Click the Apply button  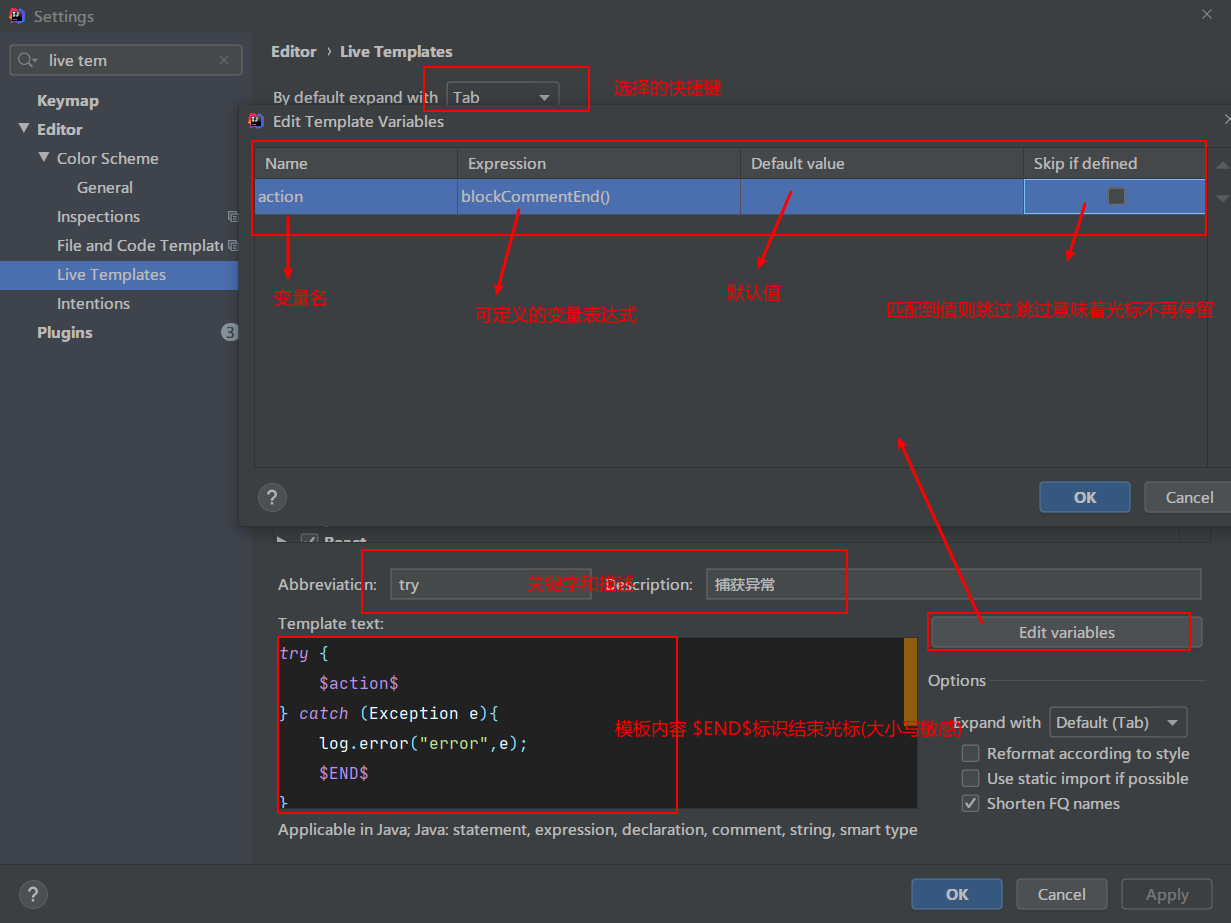[1167, 894]
